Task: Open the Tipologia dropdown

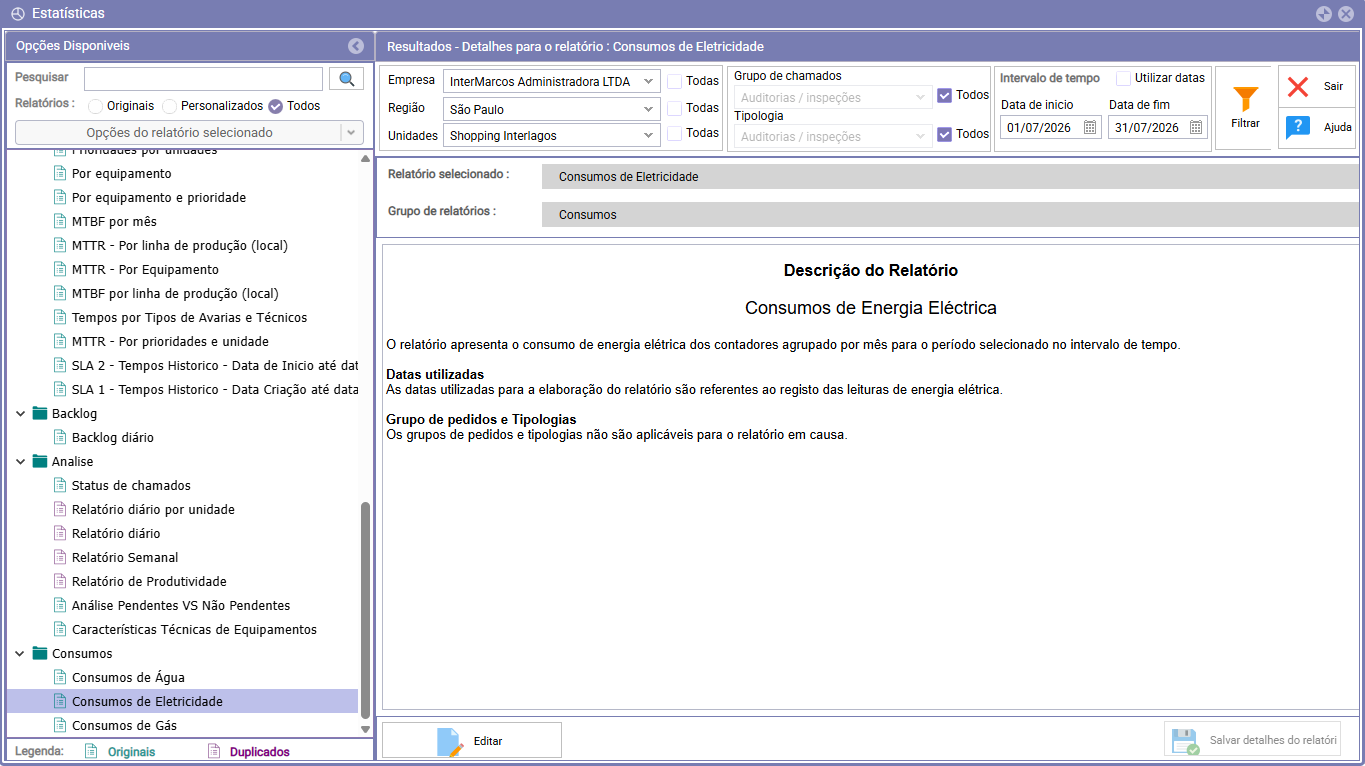Action: point(833,136)
